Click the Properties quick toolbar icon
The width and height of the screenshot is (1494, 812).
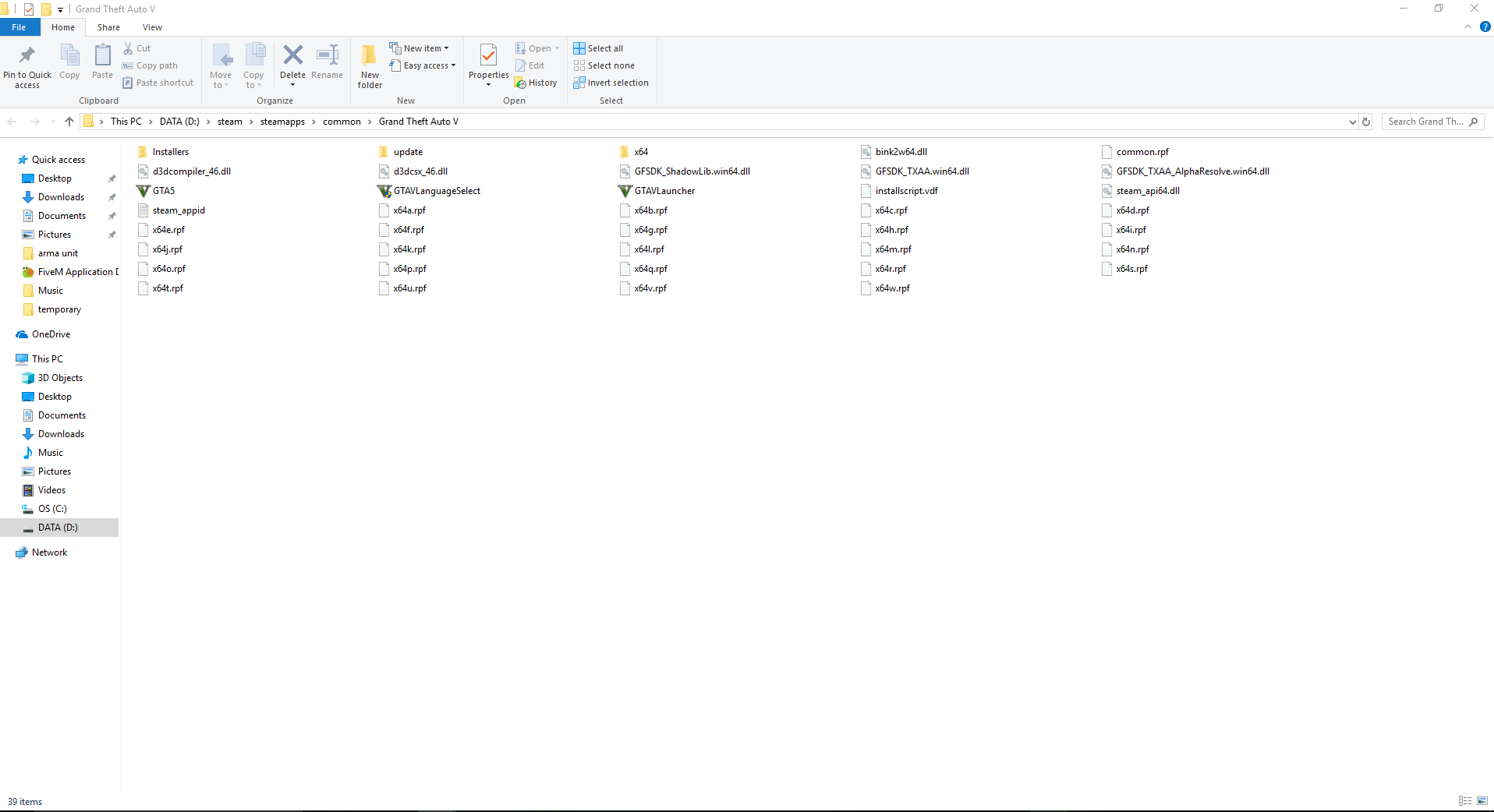point(29,9)
